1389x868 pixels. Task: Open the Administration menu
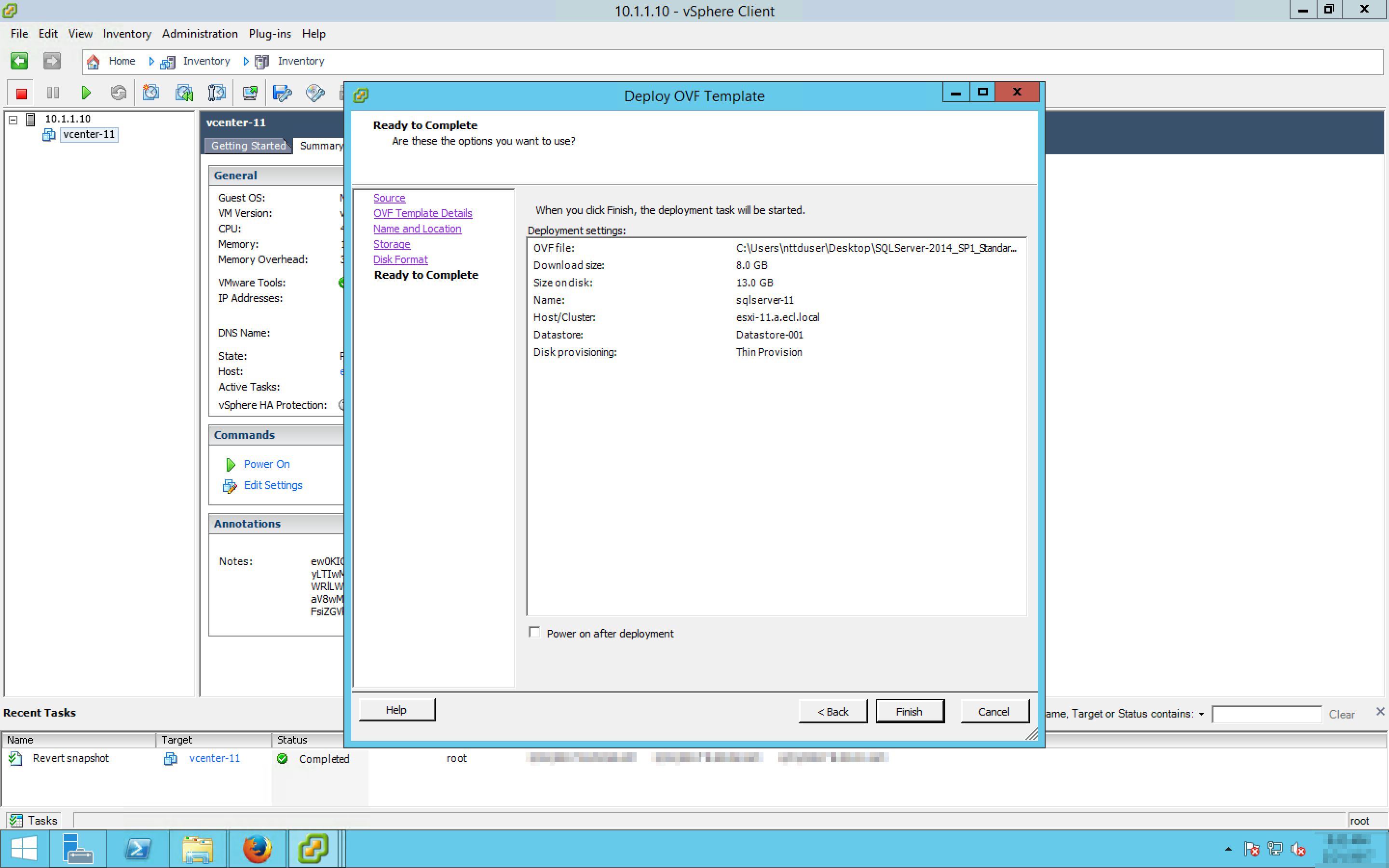(x=199, y=34)
